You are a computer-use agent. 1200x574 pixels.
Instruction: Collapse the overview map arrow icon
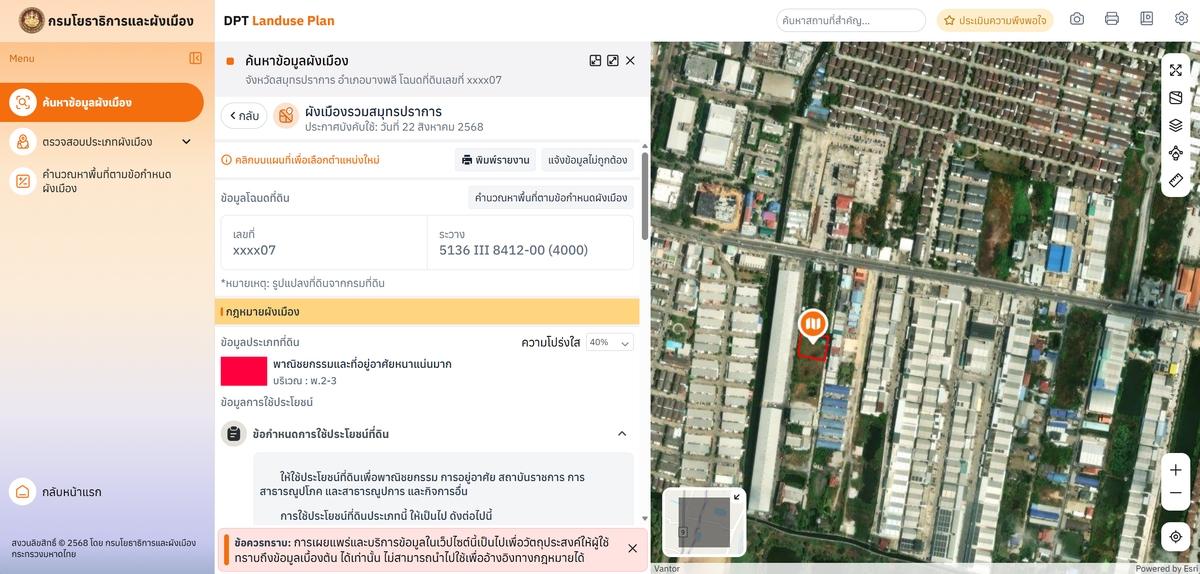tap(736, 496)
